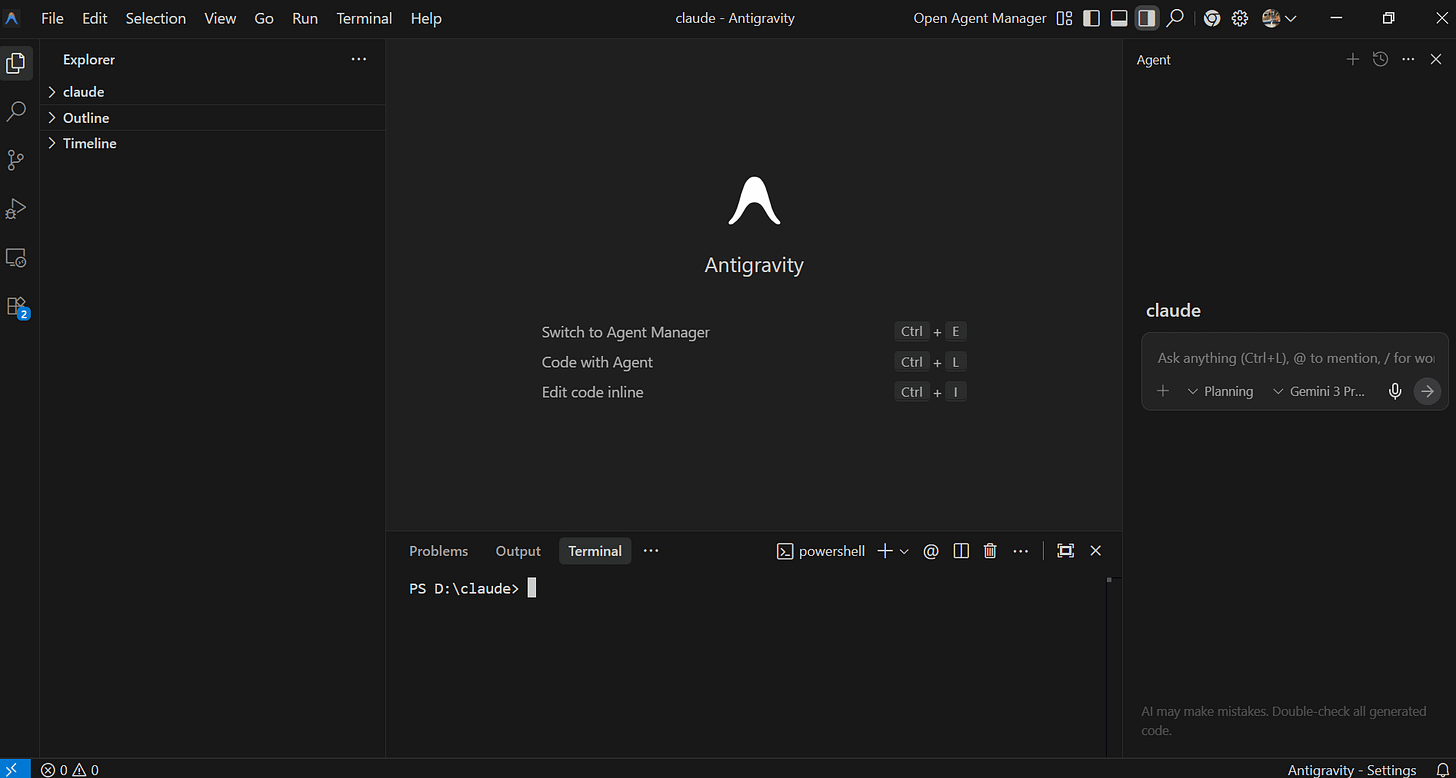Click Code with Agent shortcut link
This screenshot has width=1456, height=778.
coord(597,362)
